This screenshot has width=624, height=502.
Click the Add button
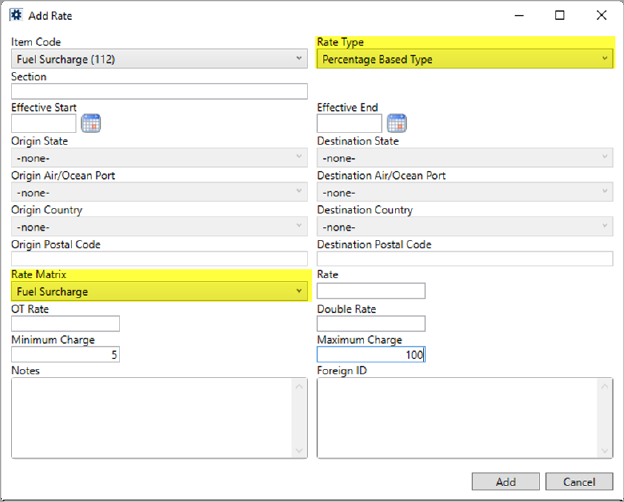[505, 481]
